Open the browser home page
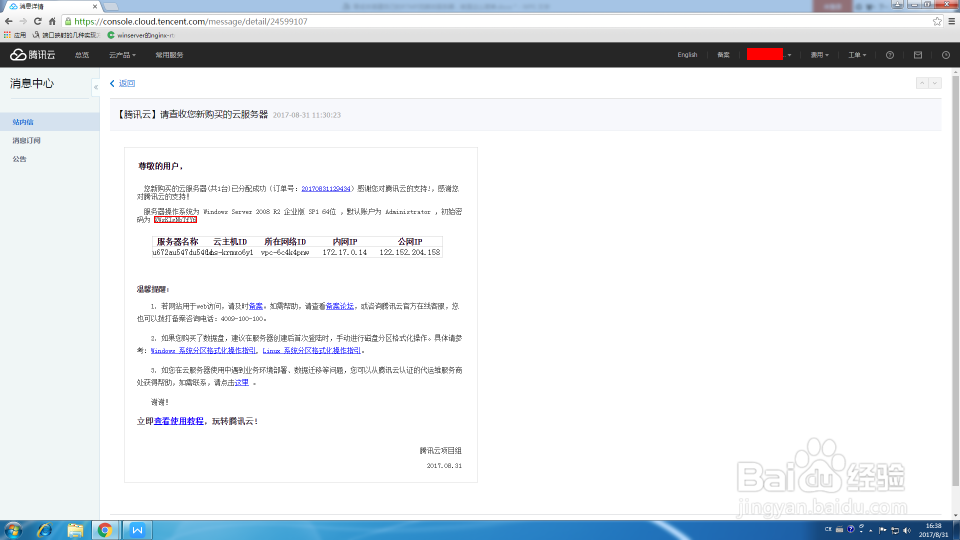Image resolution: width=960 pixels, height=540 pixels. pos(52,21)
